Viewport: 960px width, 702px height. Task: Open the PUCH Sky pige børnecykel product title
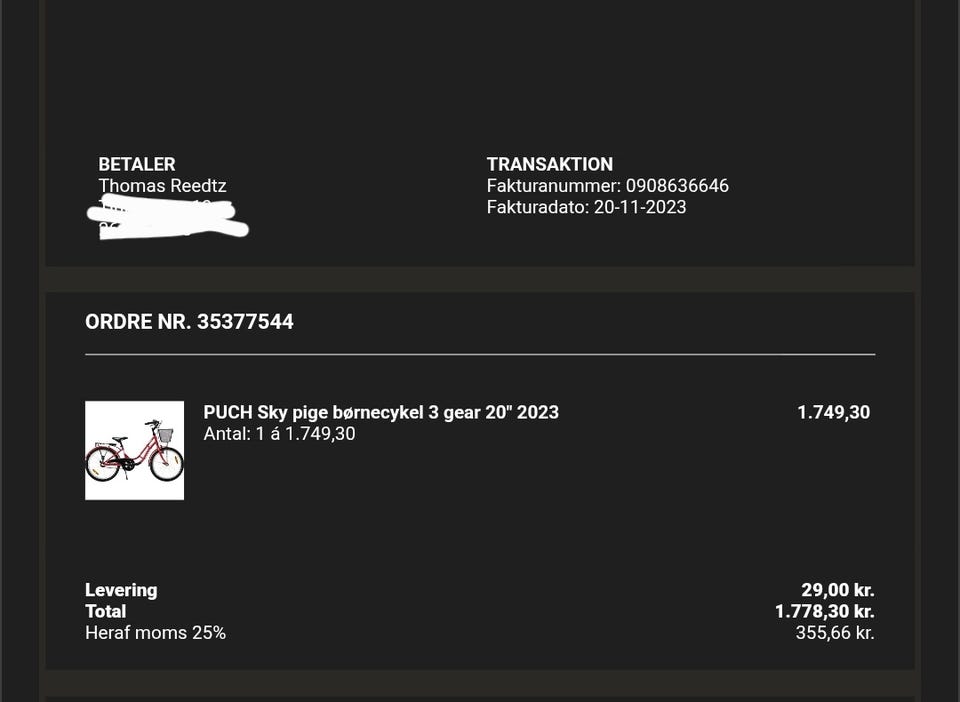pos(381,412)
